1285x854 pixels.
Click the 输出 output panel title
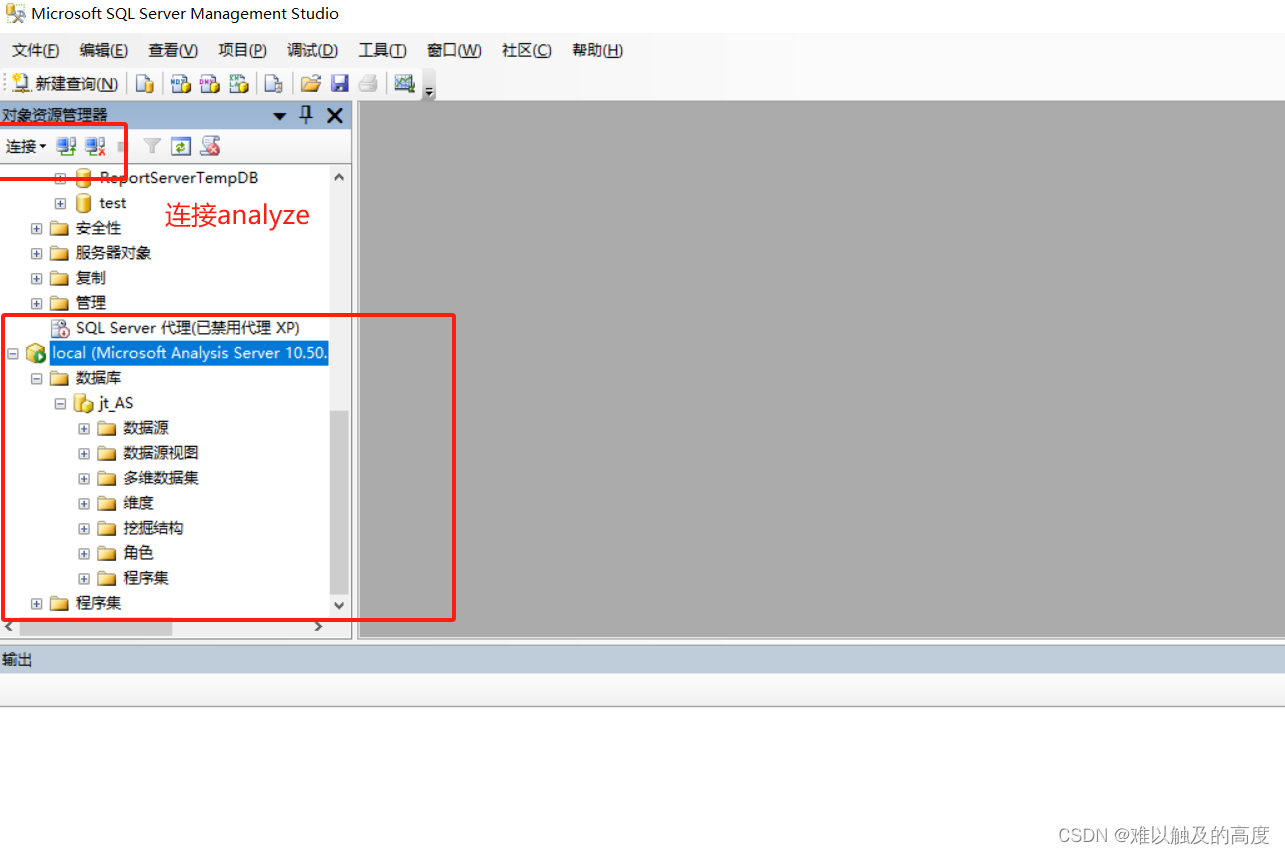pos(17,660)
